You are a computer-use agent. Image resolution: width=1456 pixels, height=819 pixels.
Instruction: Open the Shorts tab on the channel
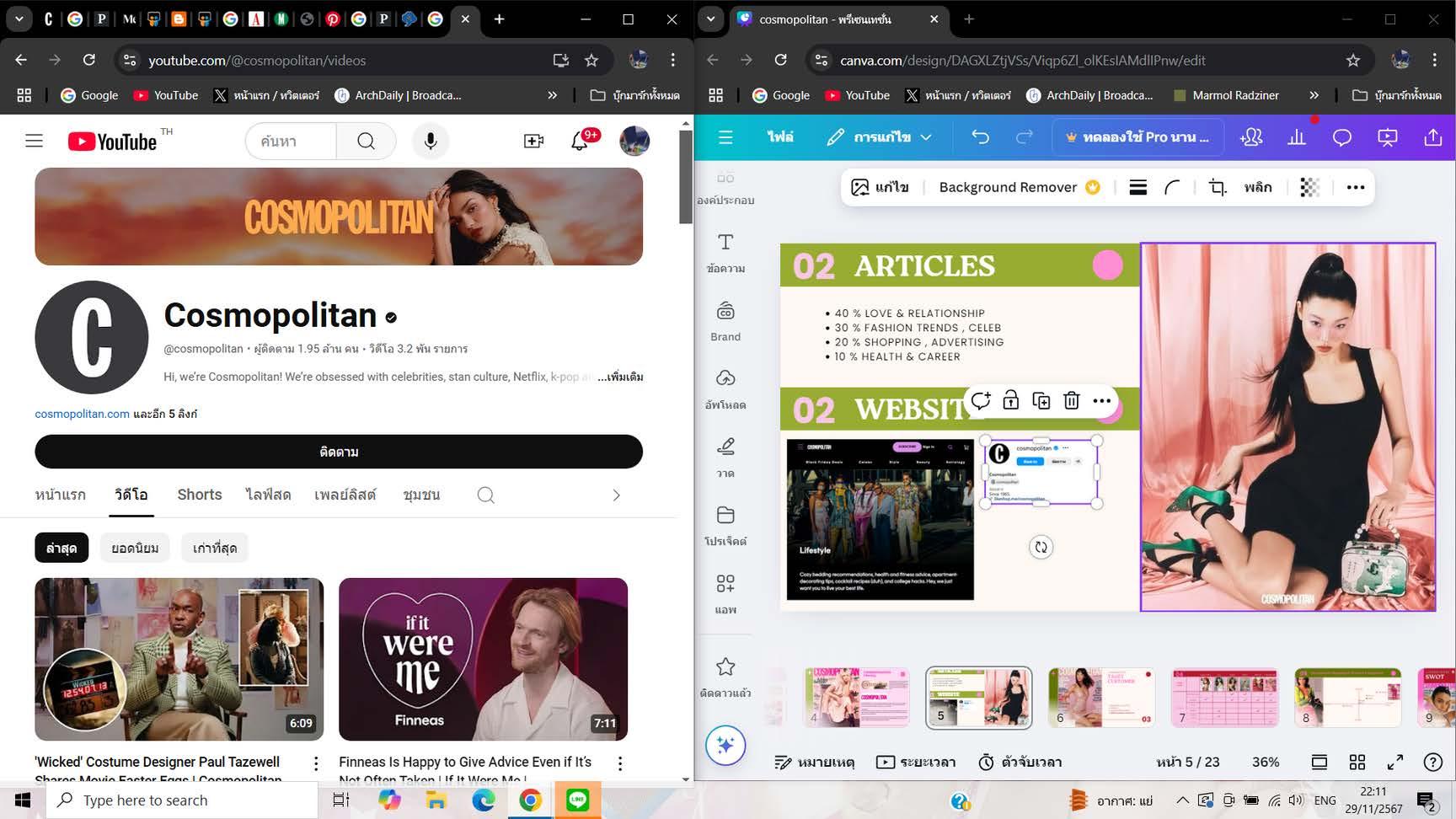[x=200, y=495]
